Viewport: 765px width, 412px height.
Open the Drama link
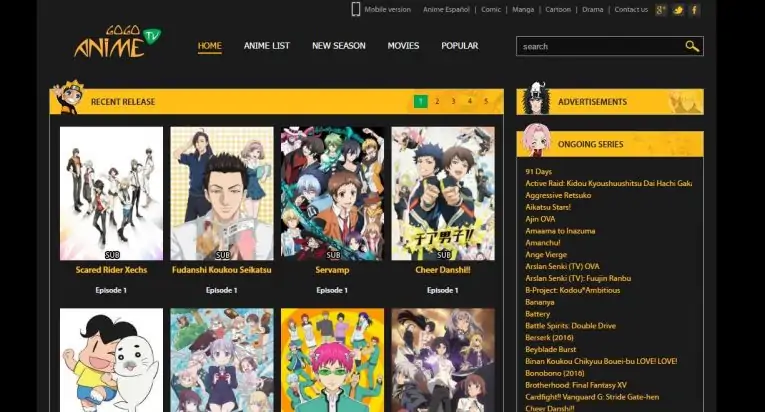pos(593,9)
